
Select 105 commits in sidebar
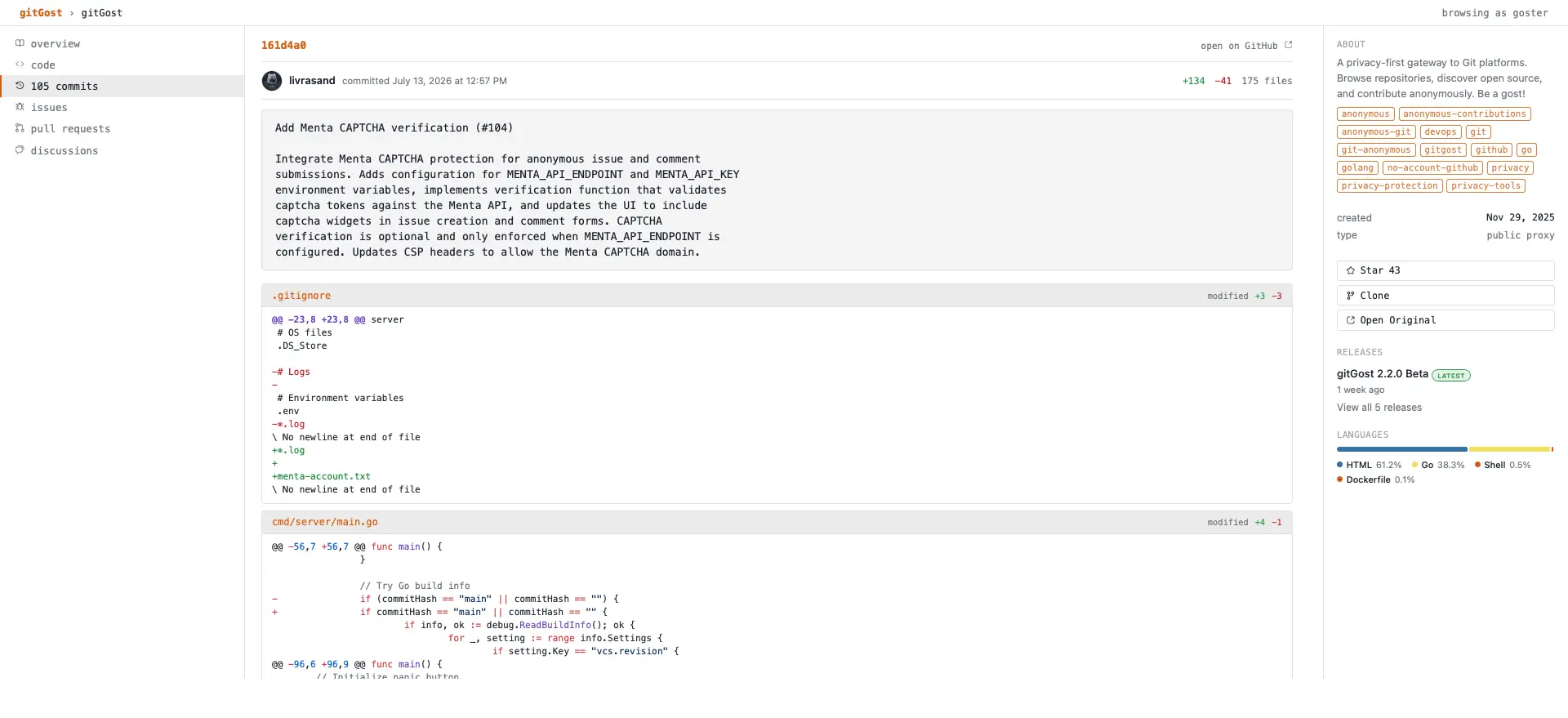pos(122,86)
